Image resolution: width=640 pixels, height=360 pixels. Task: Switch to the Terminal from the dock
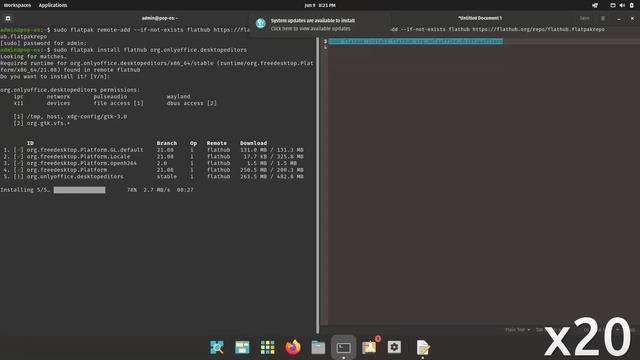[344, 347]
